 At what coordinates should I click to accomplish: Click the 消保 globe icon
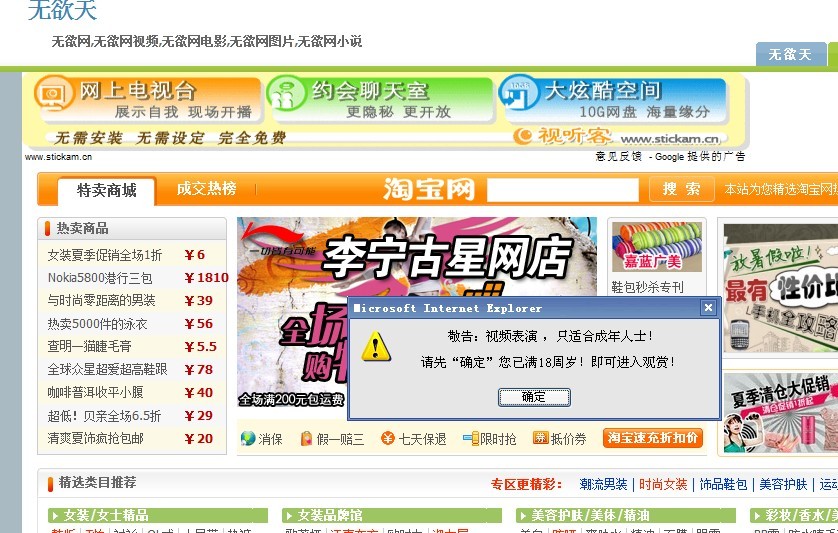248,438
